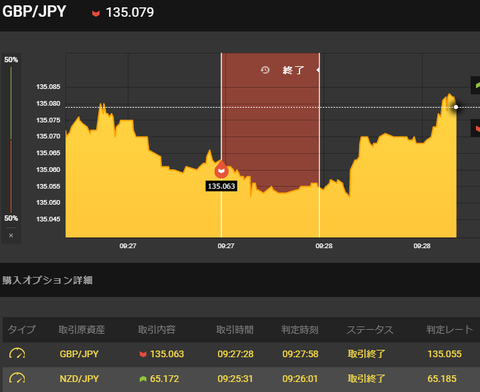Click the 135.063 entry price label
Screen dimensions: 480x392
(x=221, y=186)
